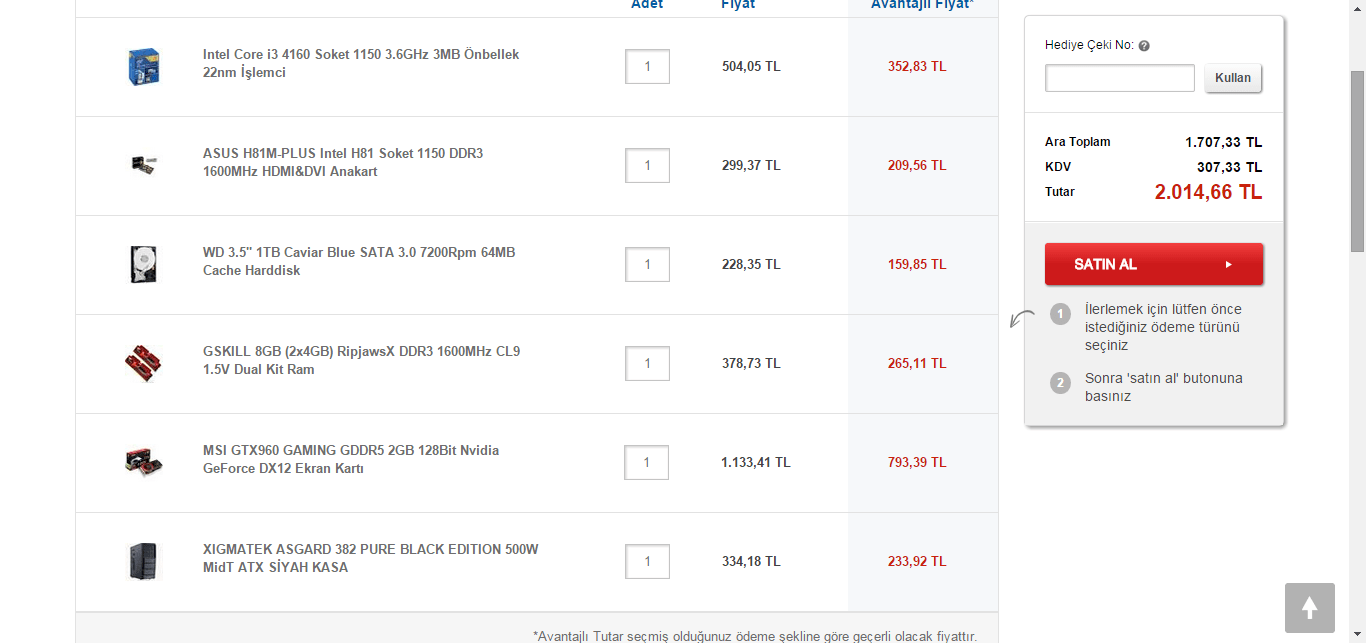
Task: Open the Intel Core i3 4160 product link
Action: click(360, 63)
